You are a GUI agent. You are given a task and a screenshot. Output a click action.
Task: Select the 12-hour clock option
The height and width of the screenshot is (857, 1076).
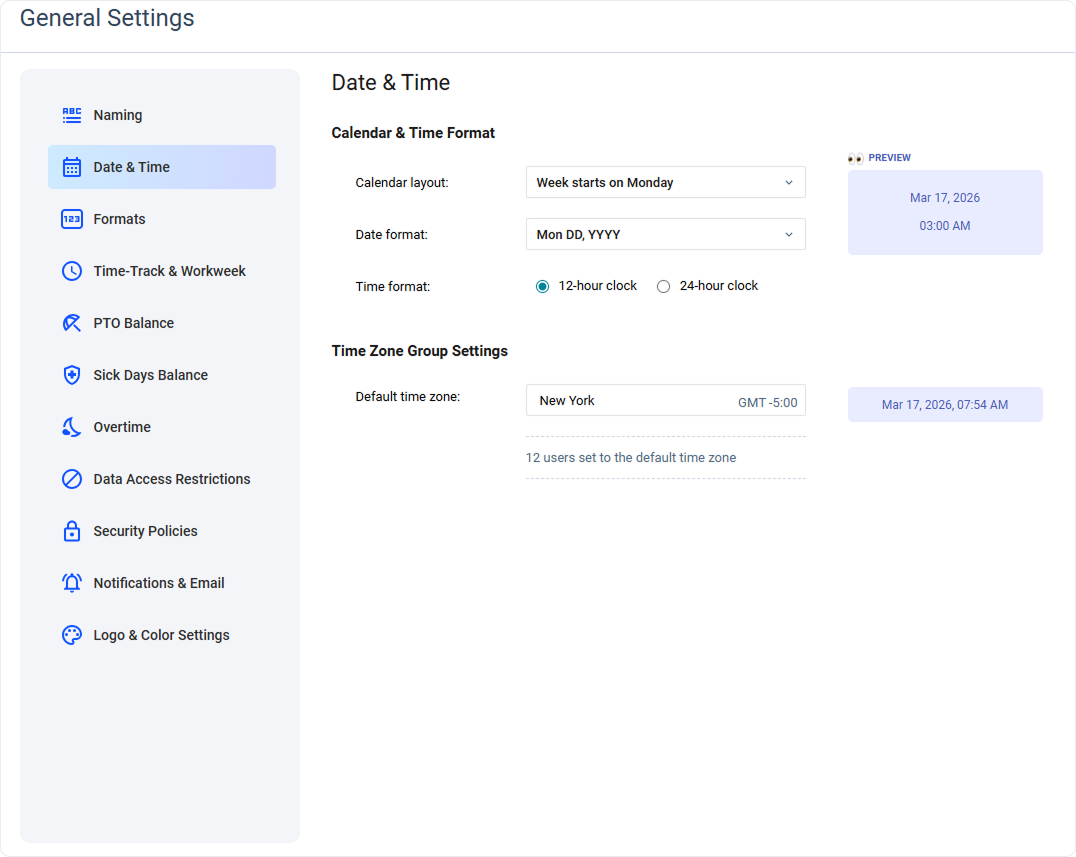[x=543, y=286]
